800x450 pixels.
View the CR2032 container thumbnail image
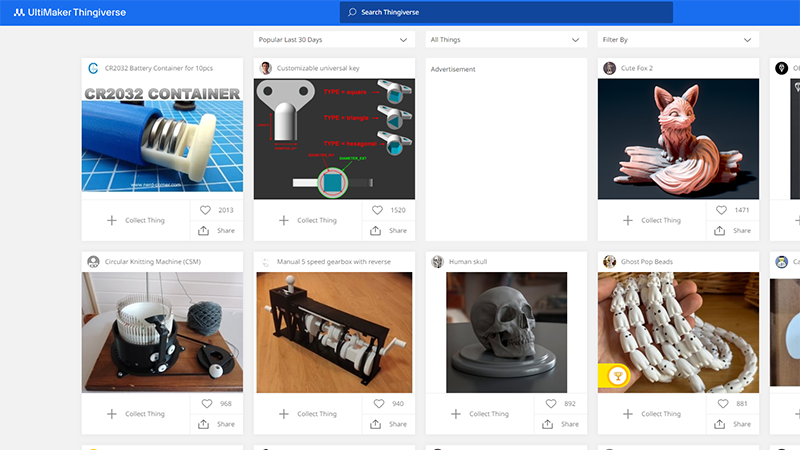(162, 139)
